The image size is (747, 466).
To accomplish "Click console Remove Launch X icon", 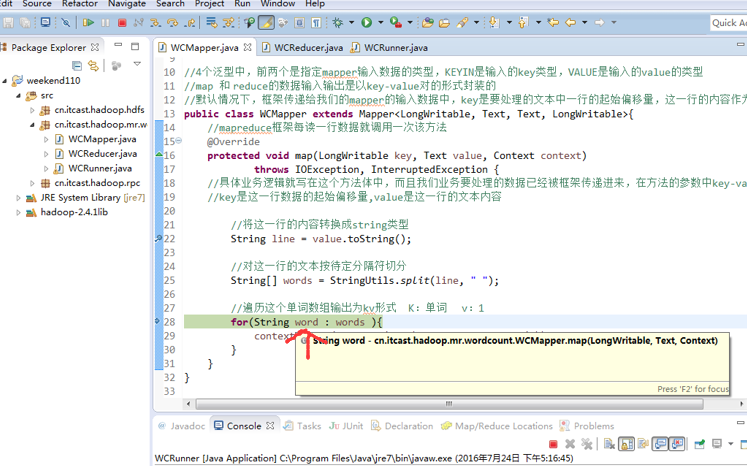I will point(570,444).
